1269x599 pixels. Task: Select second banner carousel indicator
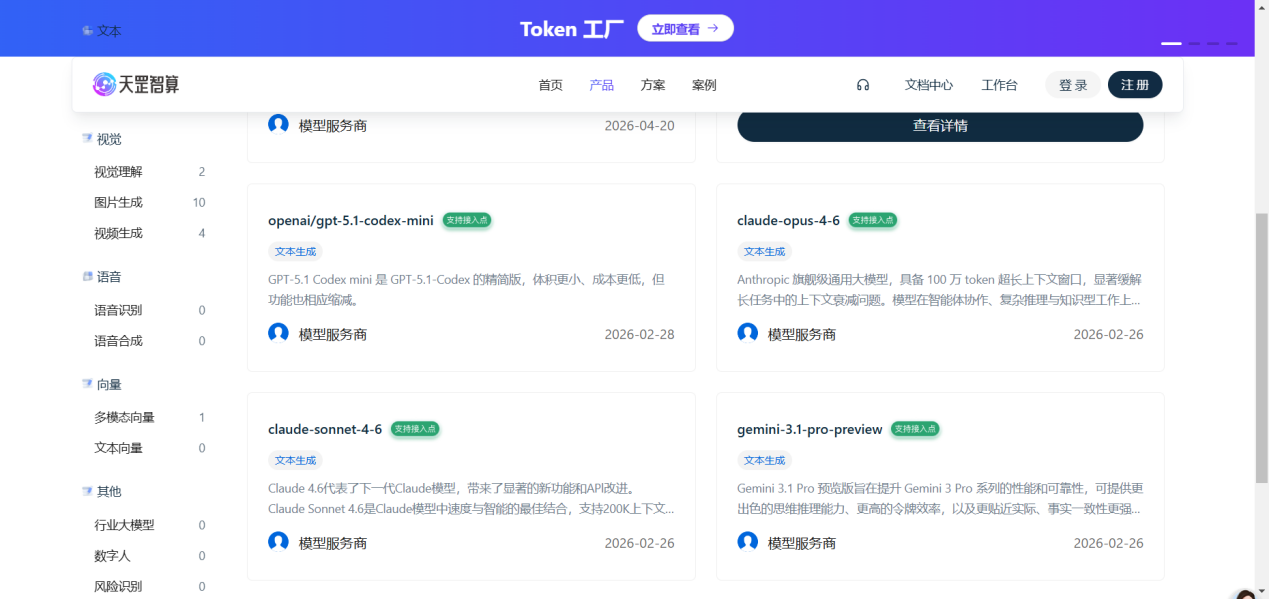pyautogui.click(x=1194, y=43)
